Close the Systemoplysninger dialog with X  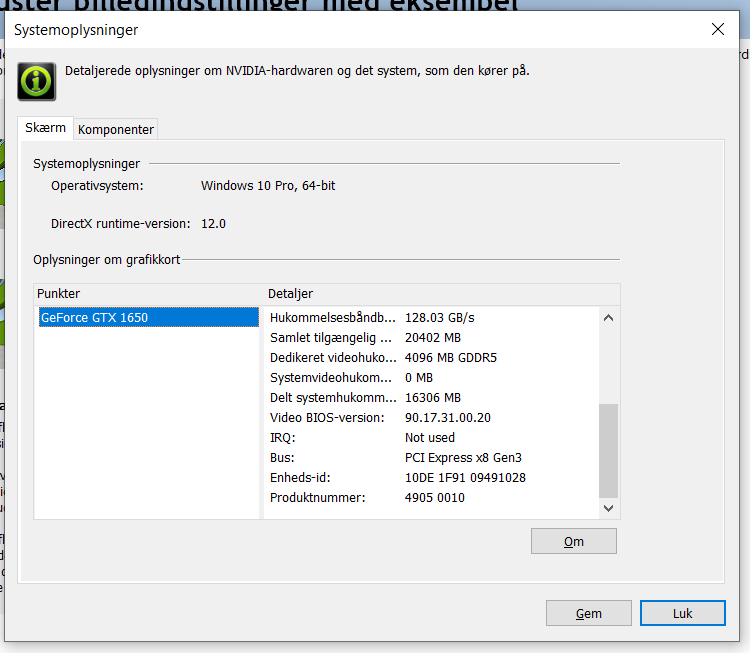point(717,29)
